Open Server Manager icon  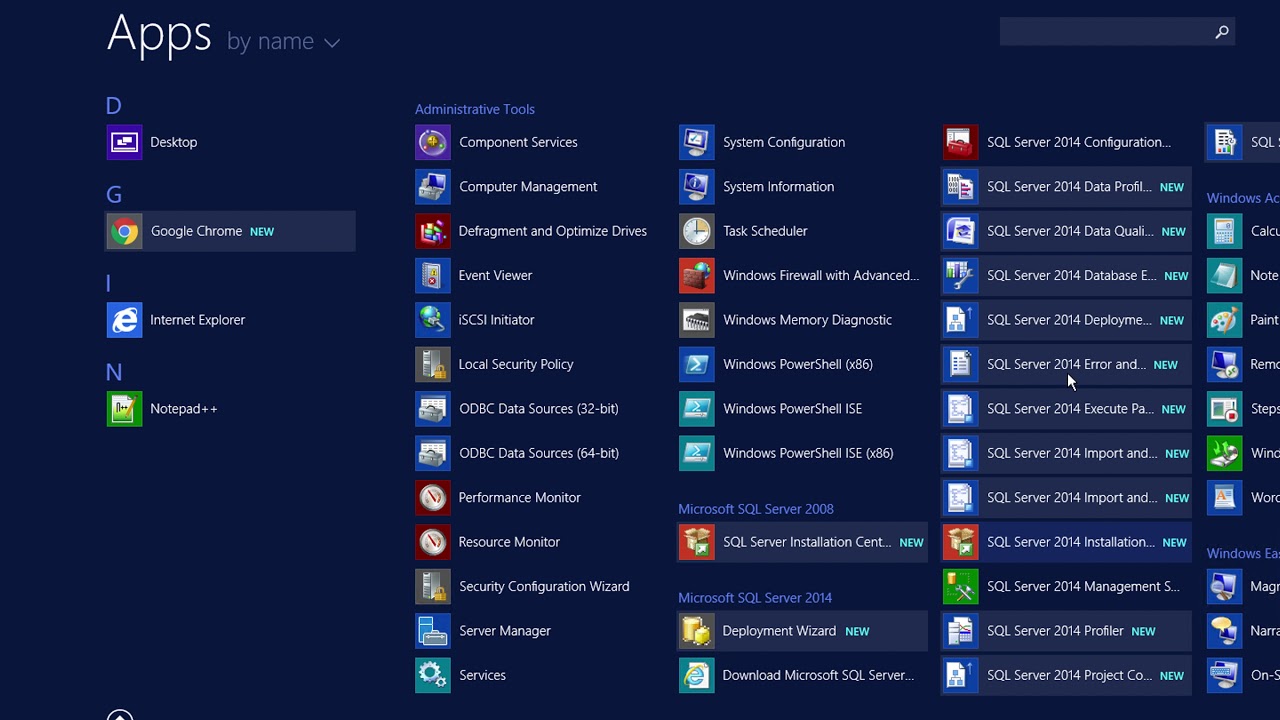point(433,631)
